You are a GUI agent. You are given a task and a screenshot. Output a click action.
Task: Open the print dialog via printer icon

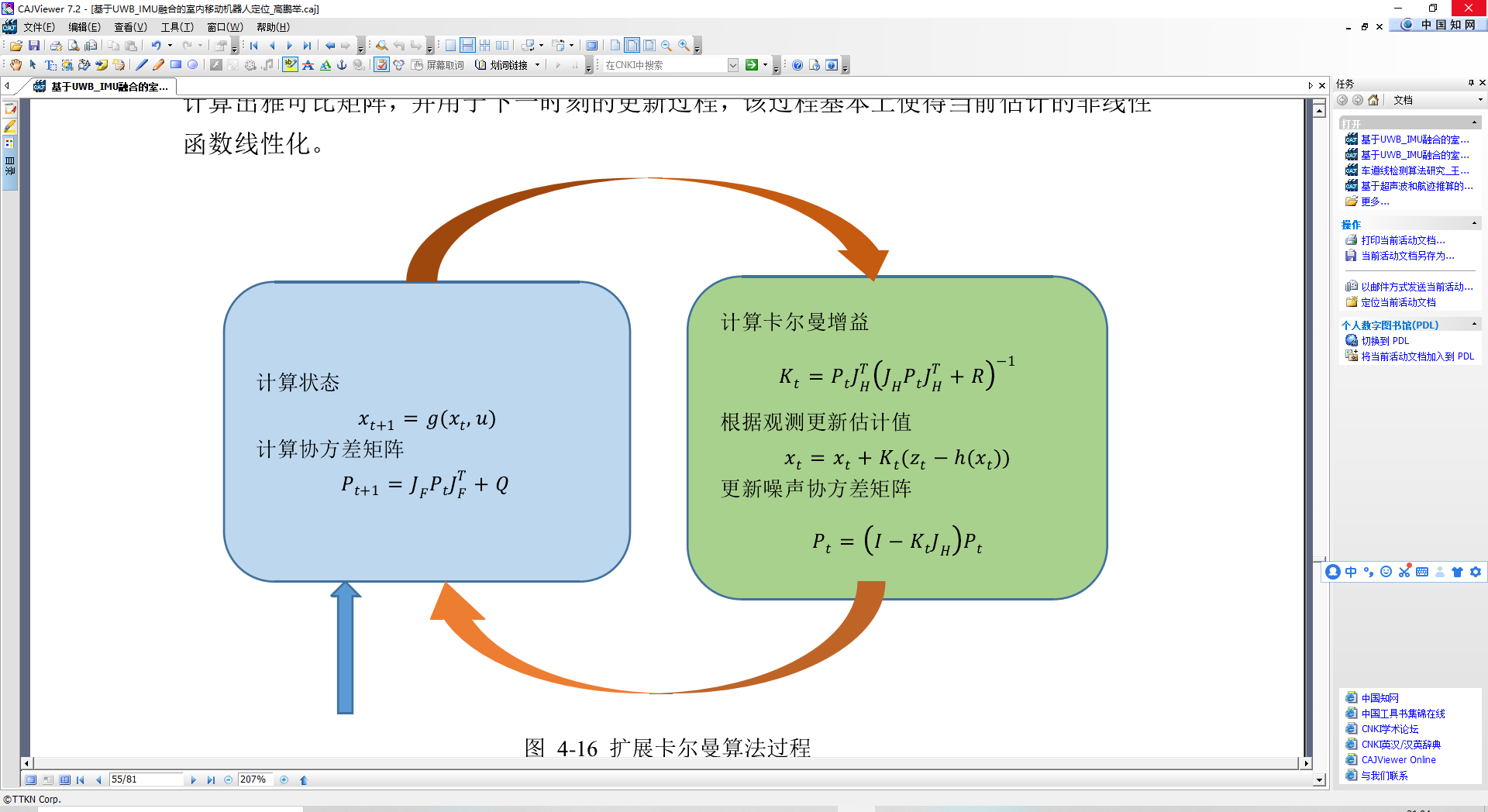click(56, 45)
